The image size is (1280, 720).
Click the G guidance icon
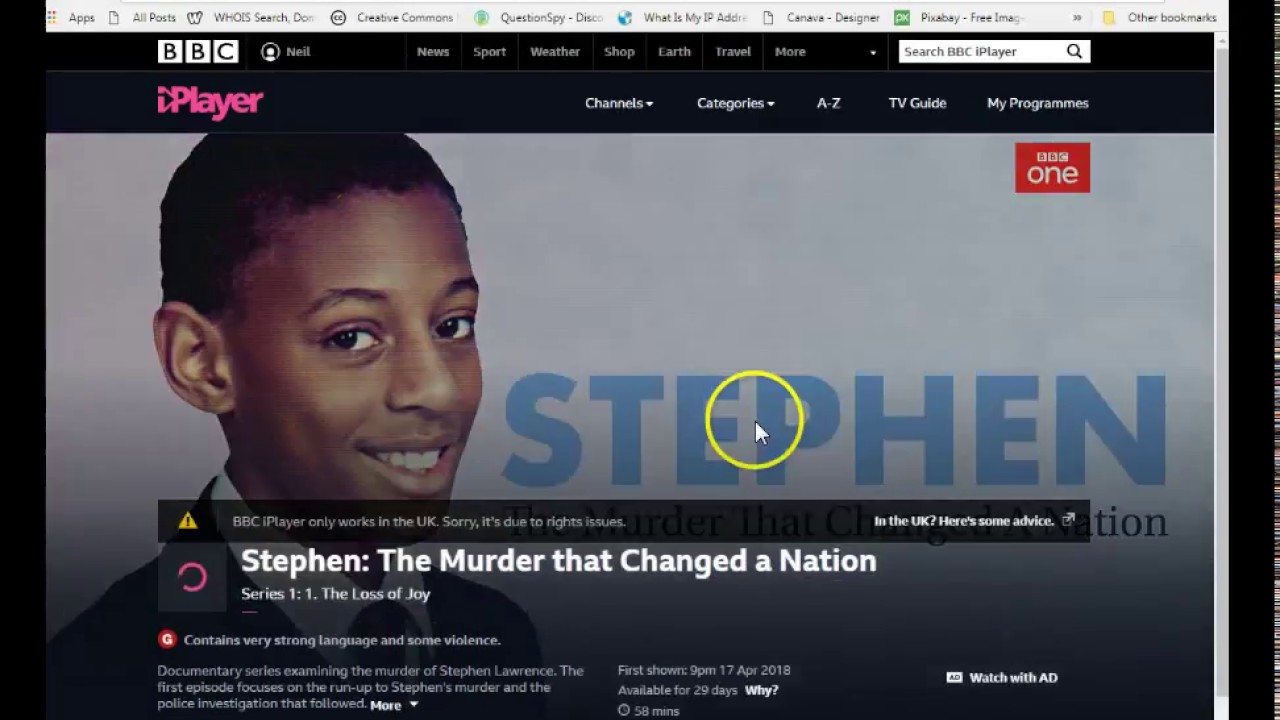167,639
